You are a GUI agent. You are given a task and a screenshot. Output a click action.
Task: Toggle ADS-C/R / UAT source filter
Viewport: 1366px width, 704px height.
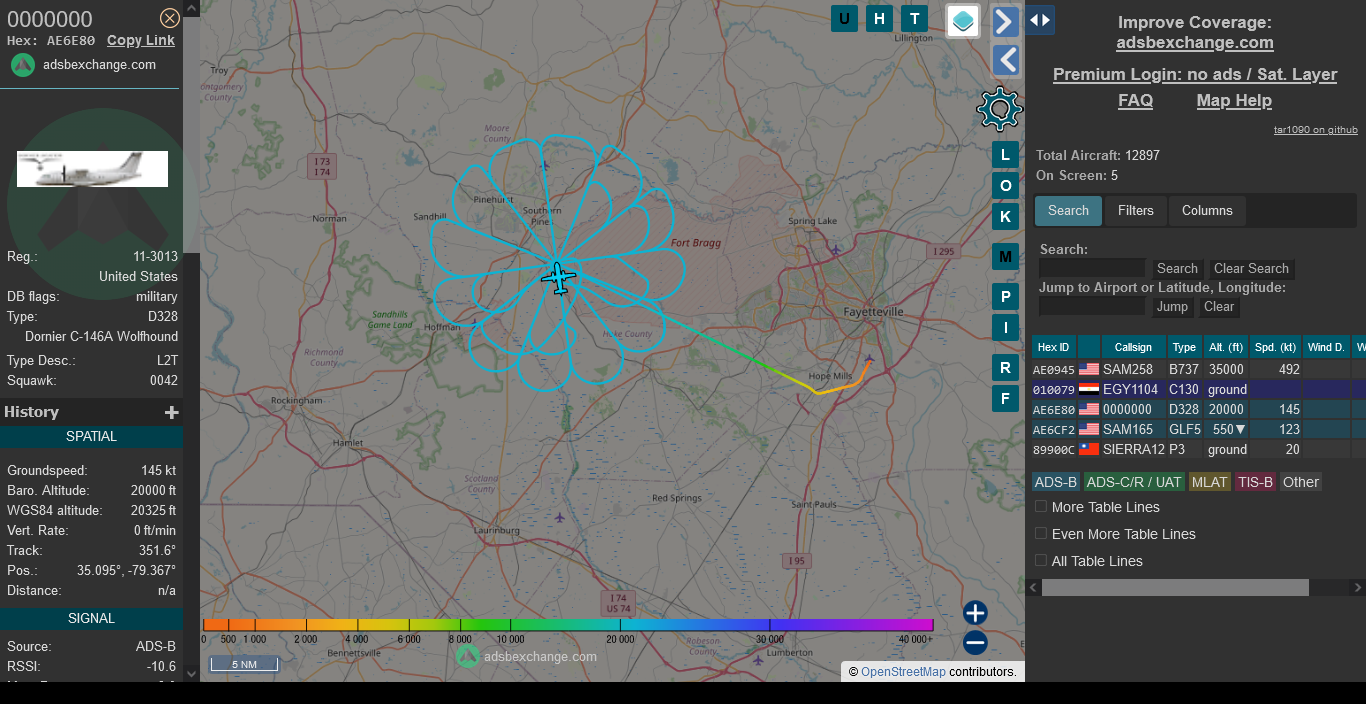[x=1134, y=482]
